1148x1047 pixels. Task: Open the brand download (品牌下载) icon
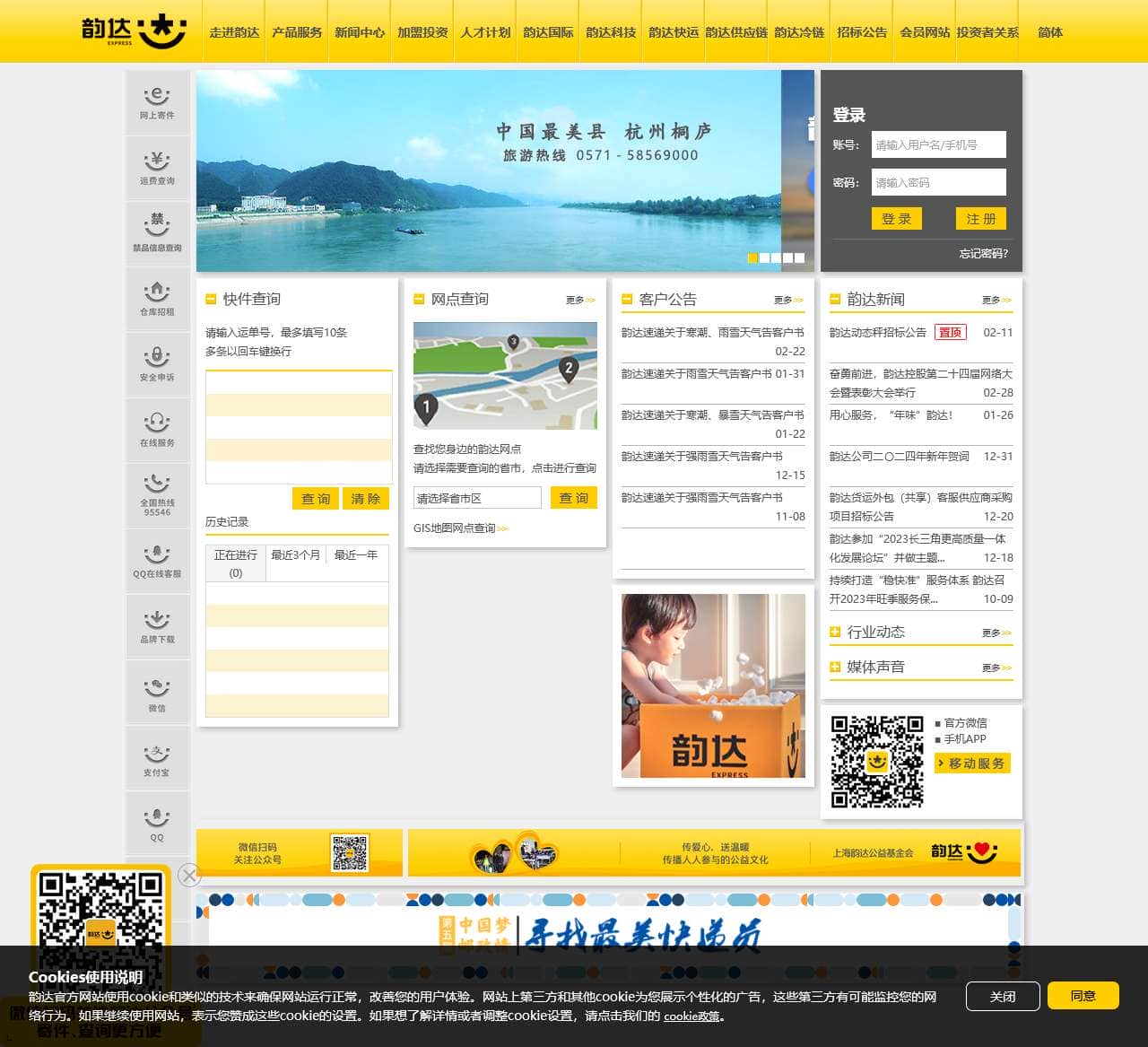(x=157, y=626)
